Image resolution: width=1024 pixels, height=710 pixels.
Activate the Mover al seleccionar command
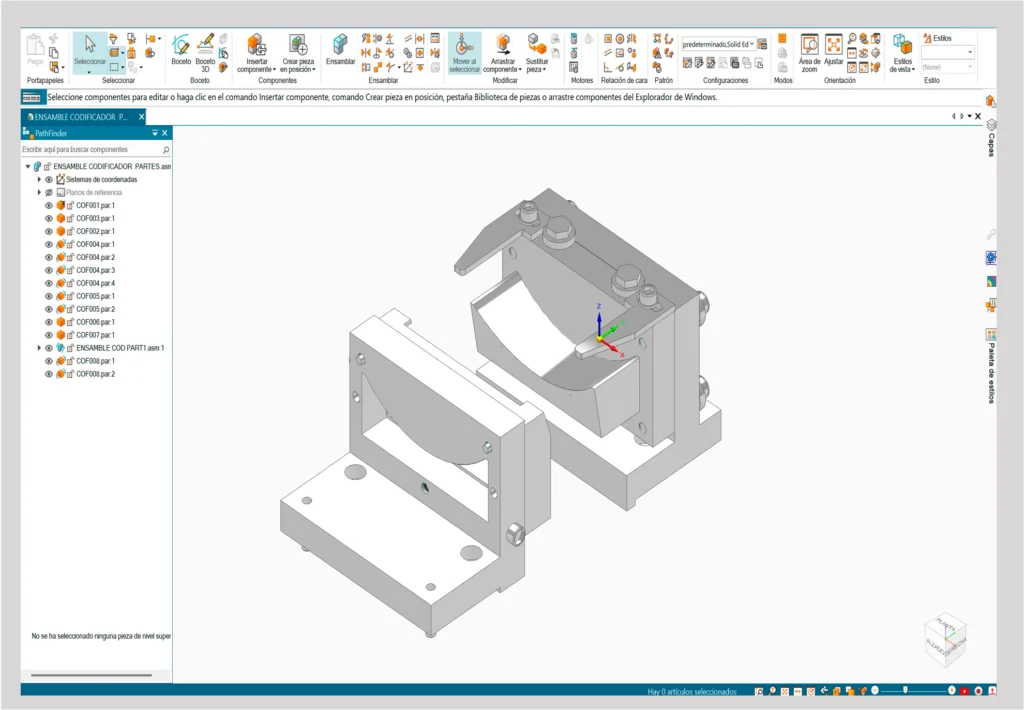(x=464, y=52)
